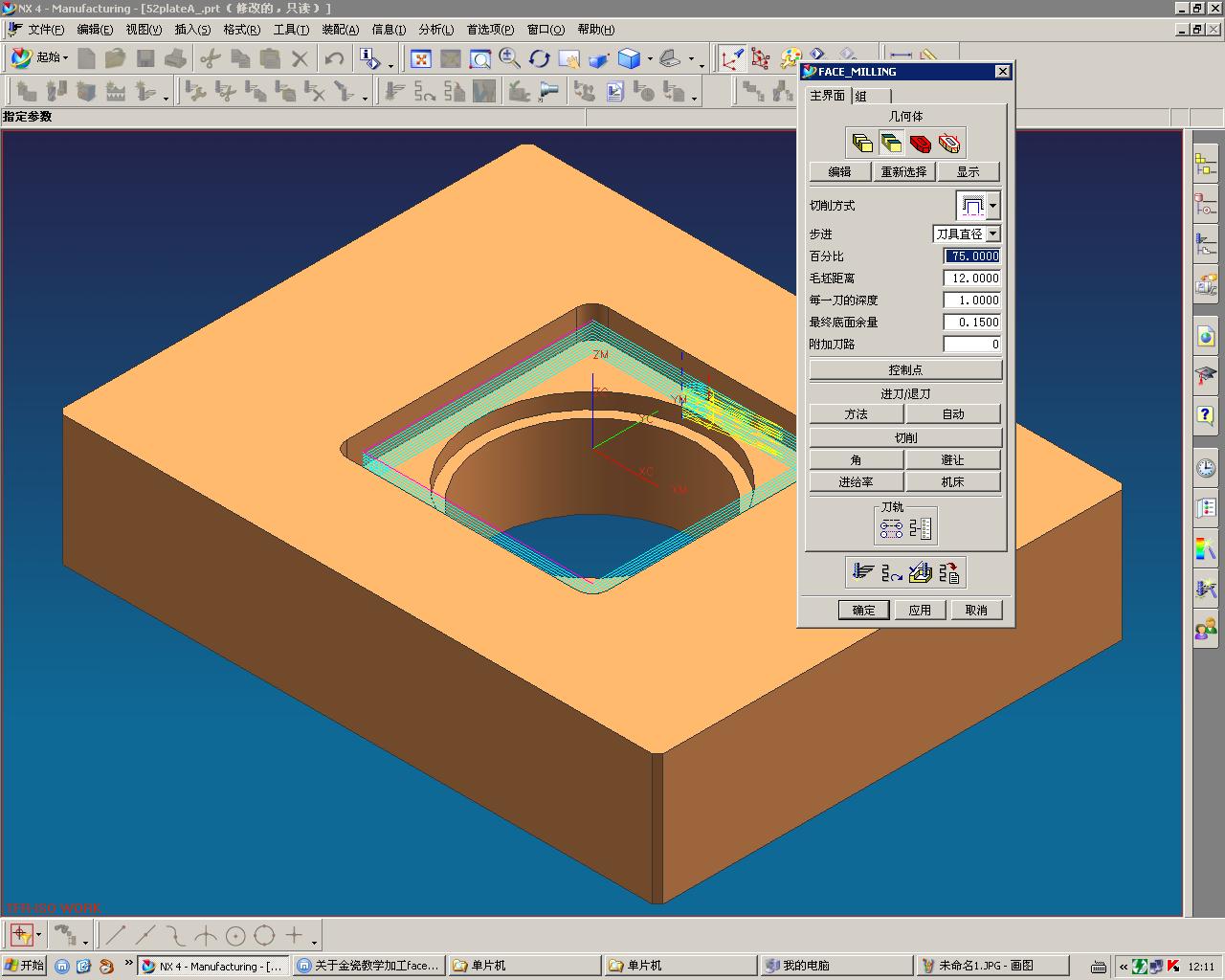Open the 起始 start dropdown
Screen dimensions: 1225x980
(39, 58)
